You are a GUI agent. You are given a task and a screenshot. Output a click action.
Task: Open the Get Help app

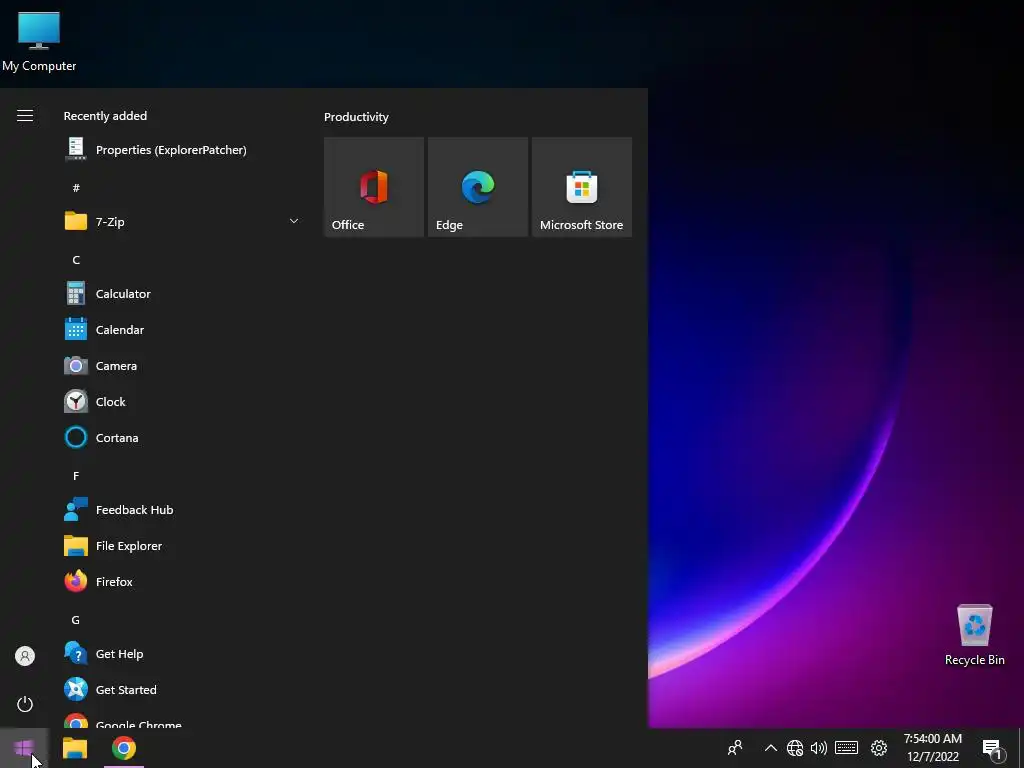pyautogui.click(x=182, y=653)
